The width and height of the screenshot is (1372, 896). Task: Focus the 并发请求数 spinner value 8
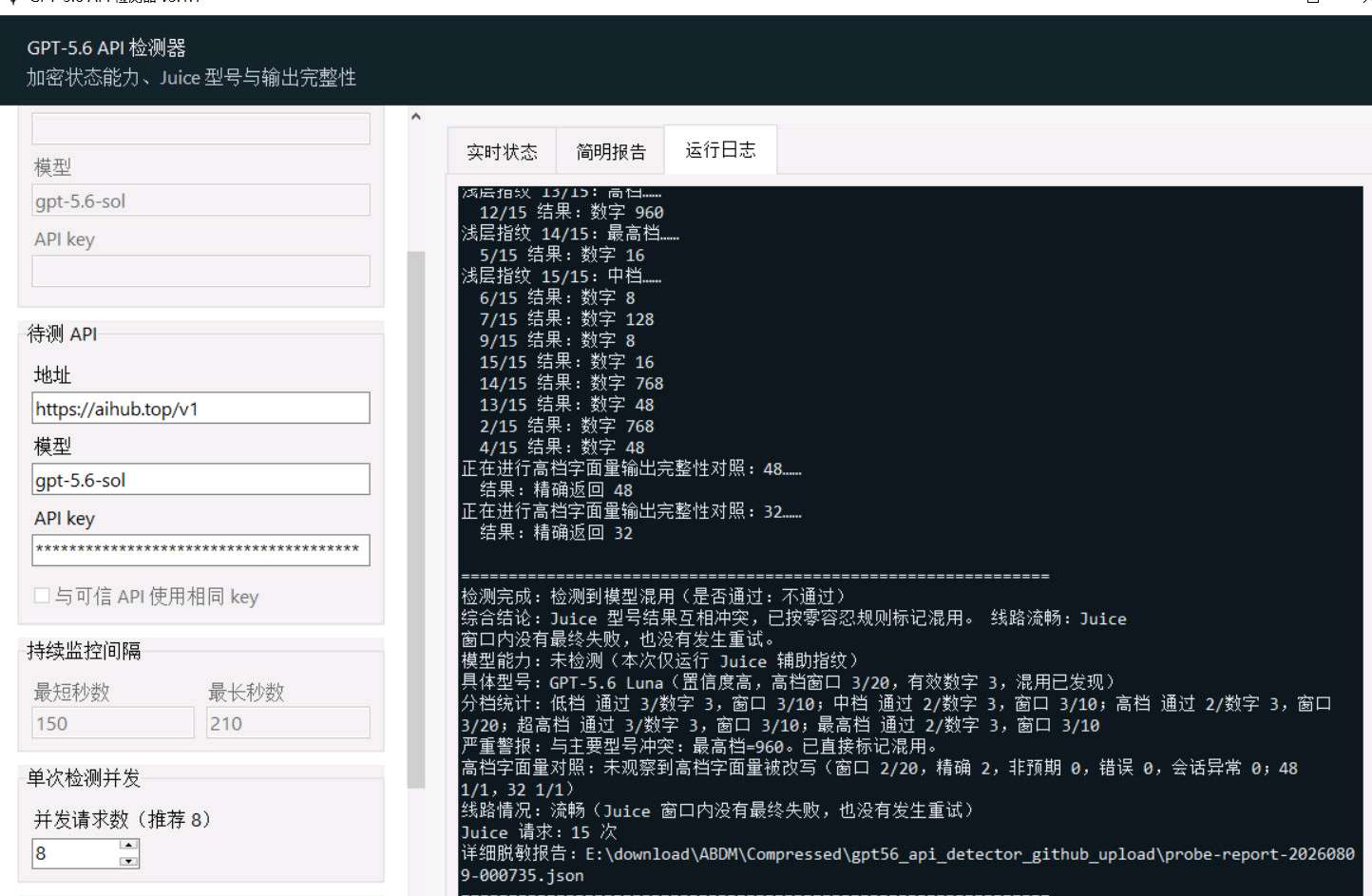pos(76,852)
